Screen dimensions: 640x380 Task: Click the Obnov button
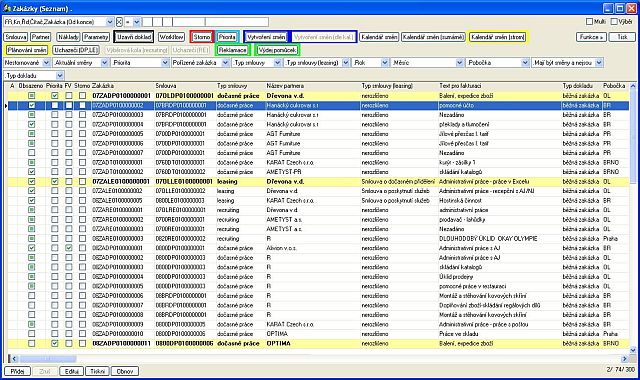125,371
